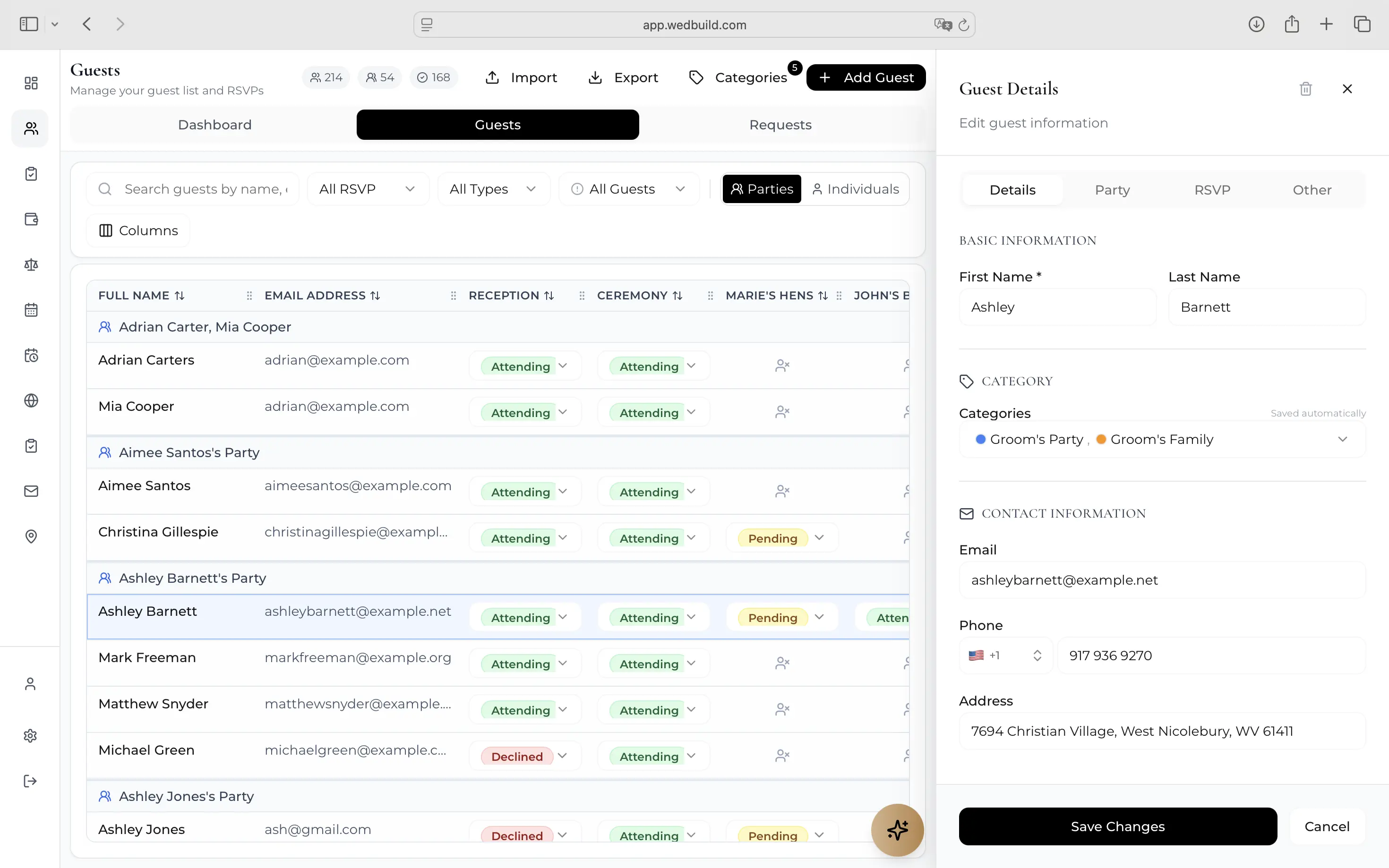Click the 168 confirmed count badge
Viewport: 1389px width, 868px height.
(434, 77)
